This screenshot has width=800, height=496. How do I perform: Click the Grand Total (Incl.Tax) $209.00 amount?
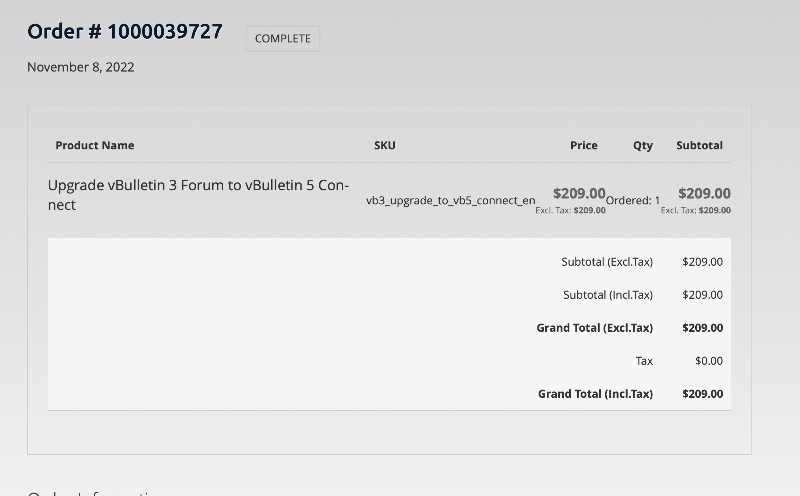[702, 394]
